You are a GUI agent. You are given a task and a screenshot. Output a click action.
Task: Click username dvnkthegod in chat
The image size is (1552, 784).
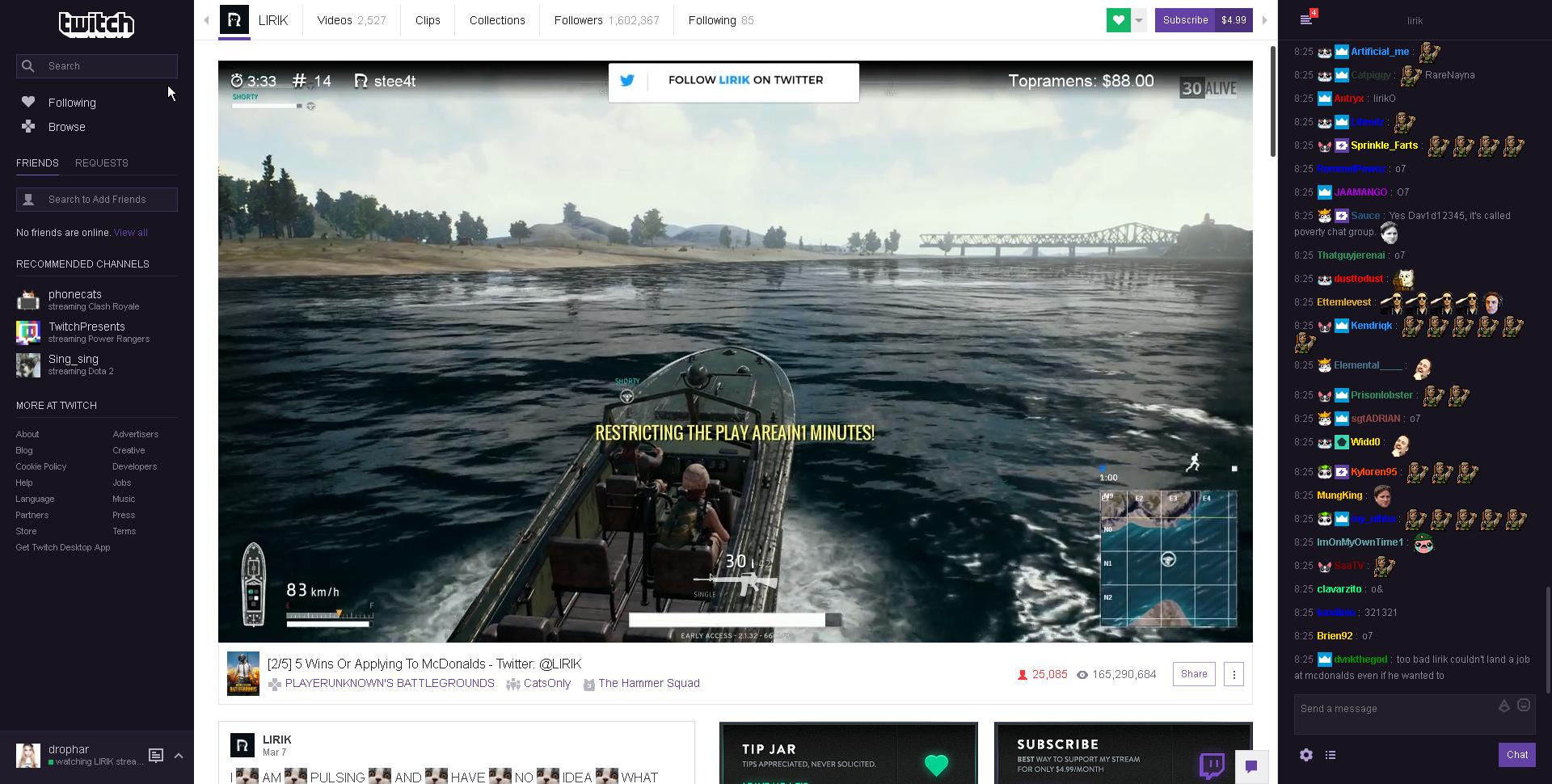click(1360, 660)
